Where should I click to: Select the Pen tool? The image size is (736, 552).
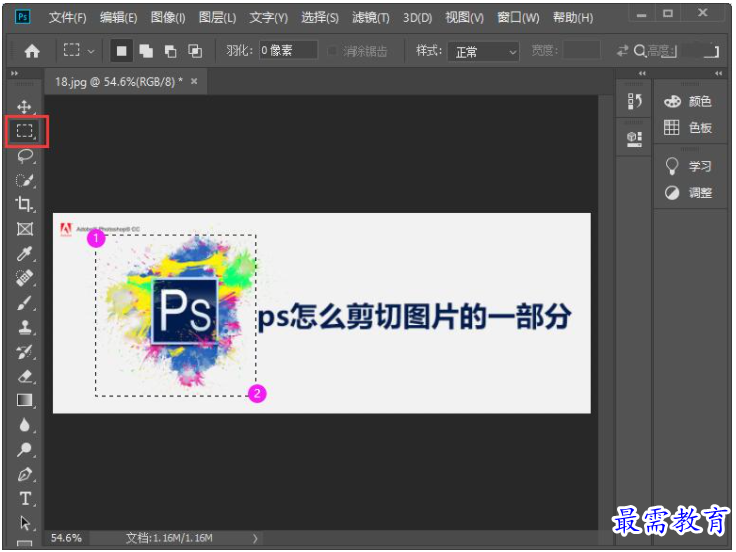point(25,475)
